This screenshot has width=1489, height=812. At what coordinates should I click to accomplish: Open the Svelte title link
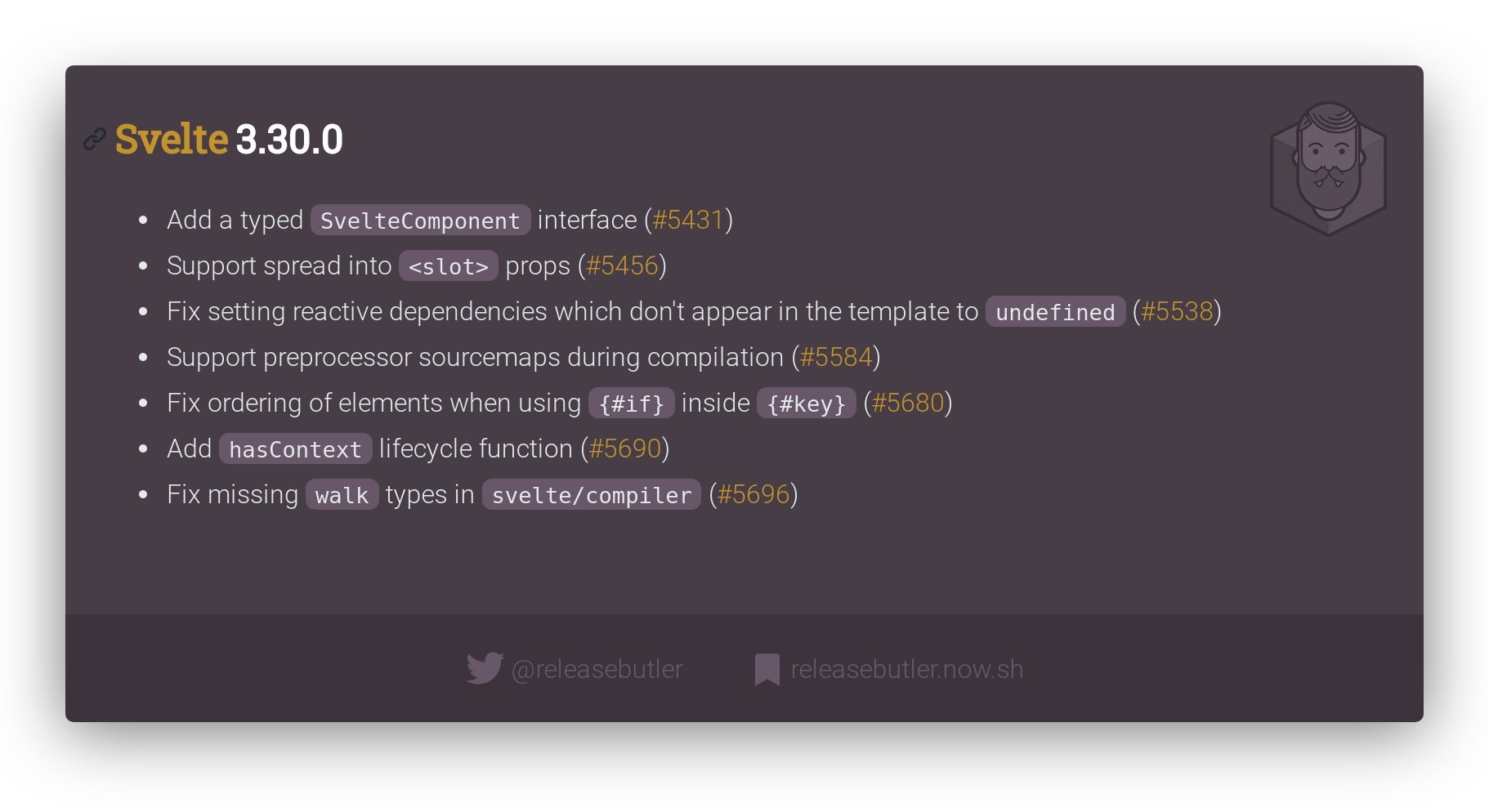(172, 139)
